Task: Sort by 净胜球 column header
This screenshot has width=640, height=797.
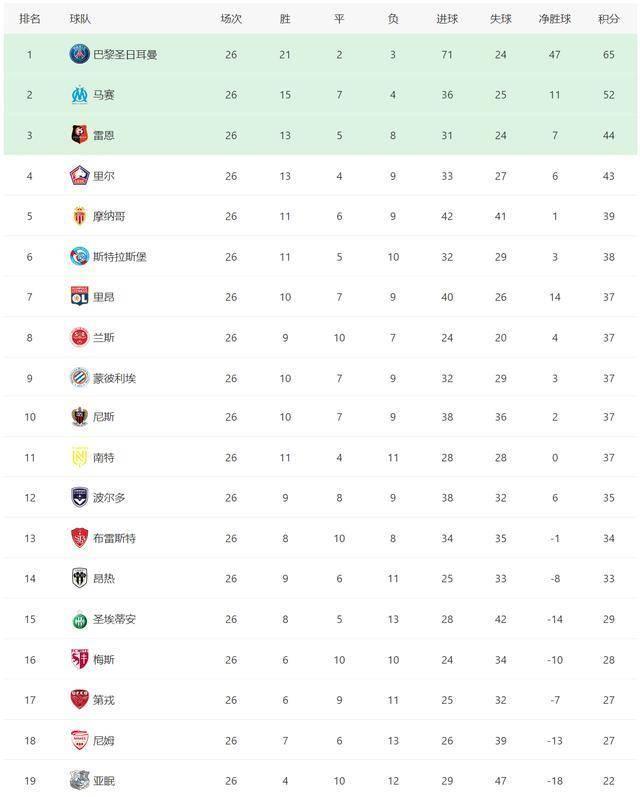Action: point(555,19)
